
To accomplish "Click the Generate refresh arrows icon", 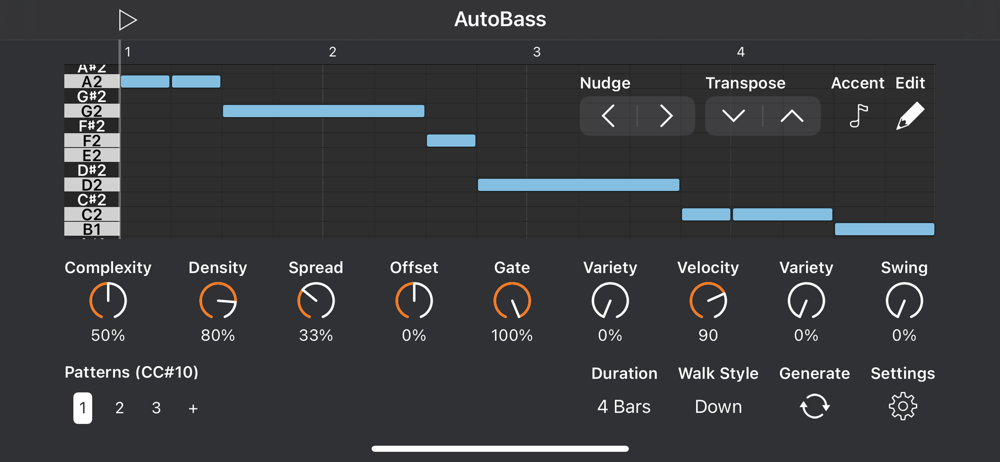I will (x=814, y=406).
